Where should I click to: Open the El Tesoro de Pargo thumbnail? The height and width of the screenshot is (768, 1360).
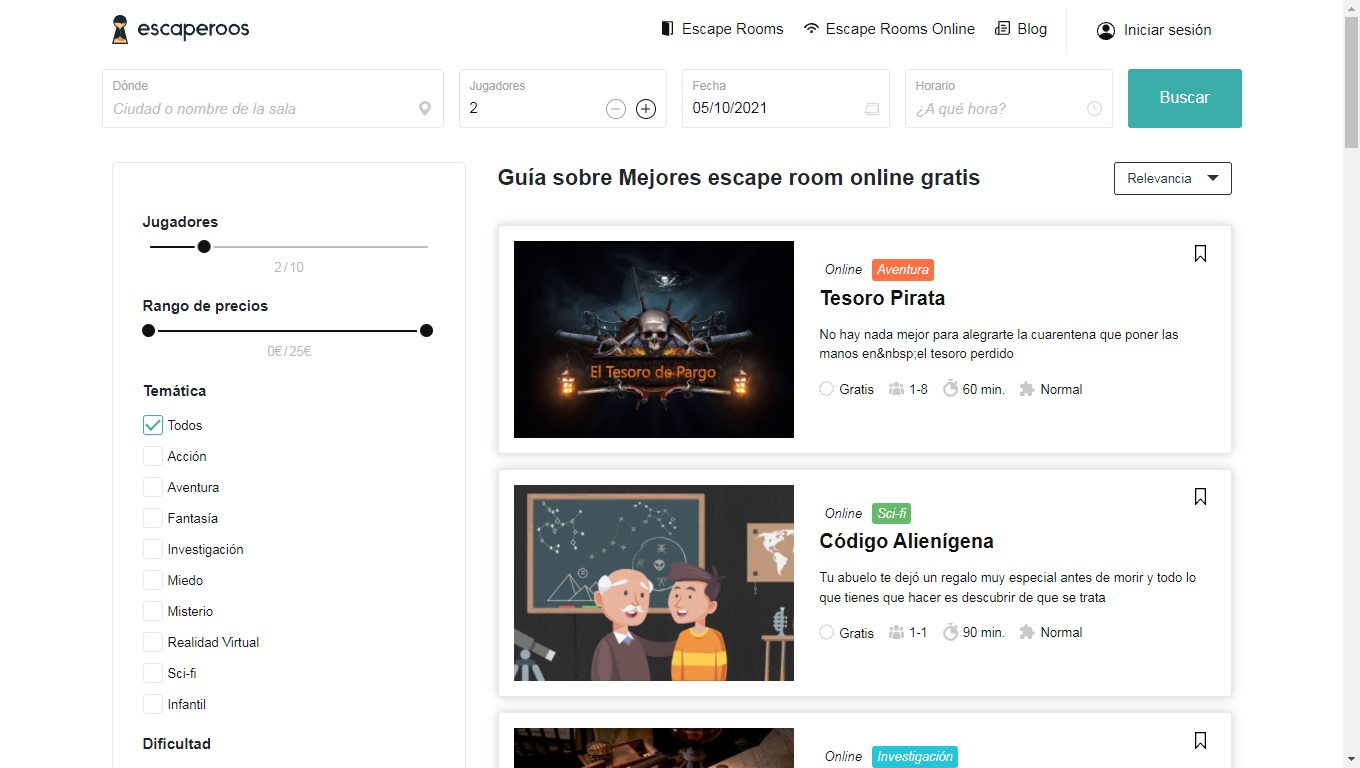(x=654, y=339)
